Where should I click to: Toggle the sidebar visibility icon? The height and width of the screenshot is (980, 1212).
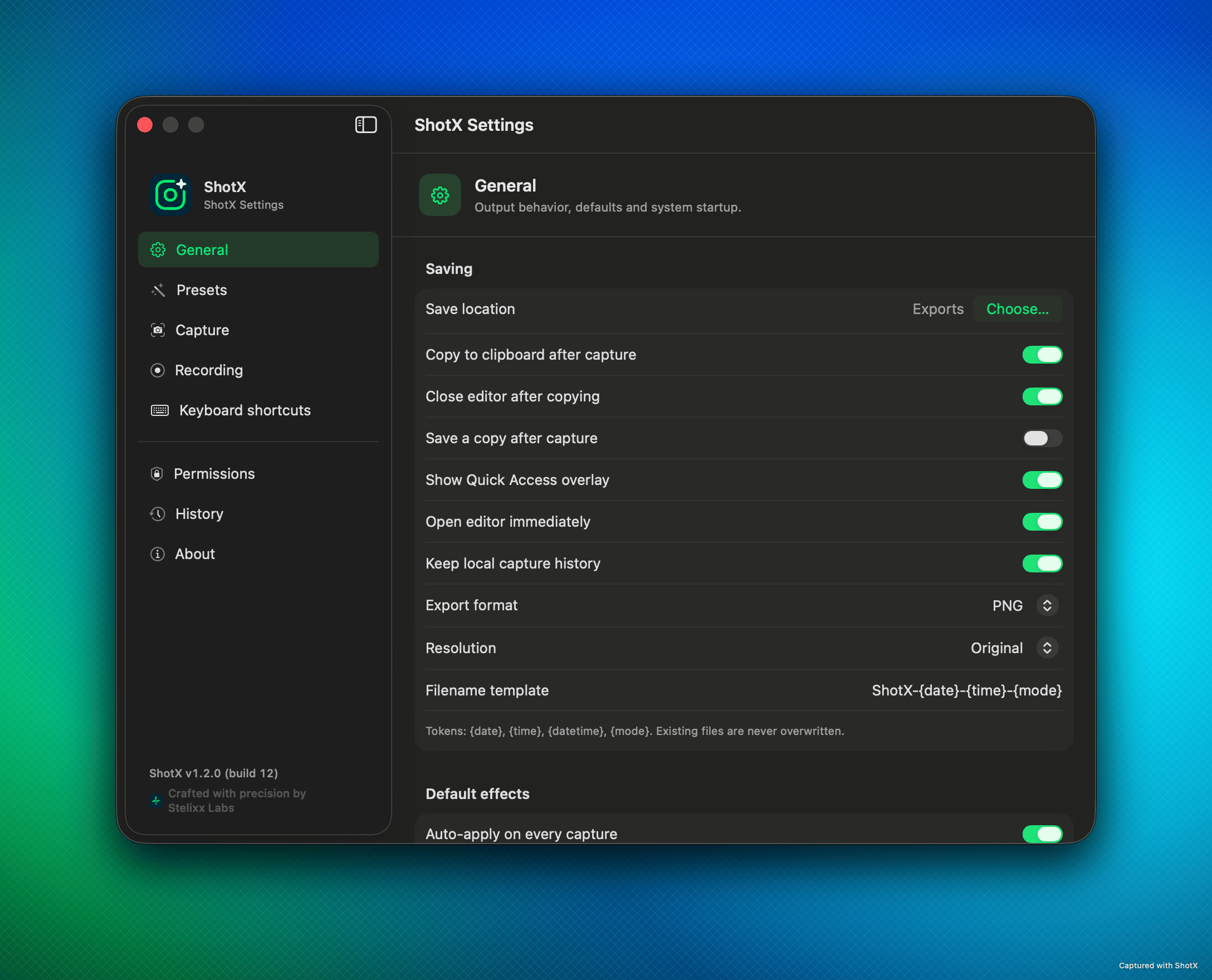click(365, 125)
